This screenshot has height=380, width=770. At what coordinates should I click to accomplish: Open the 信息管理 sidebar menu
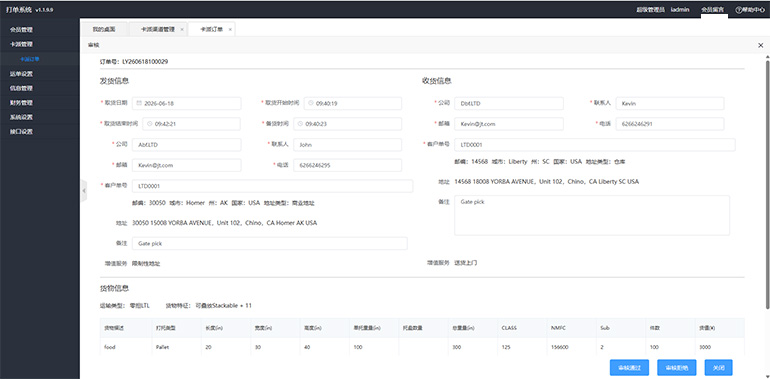(40, 88)
